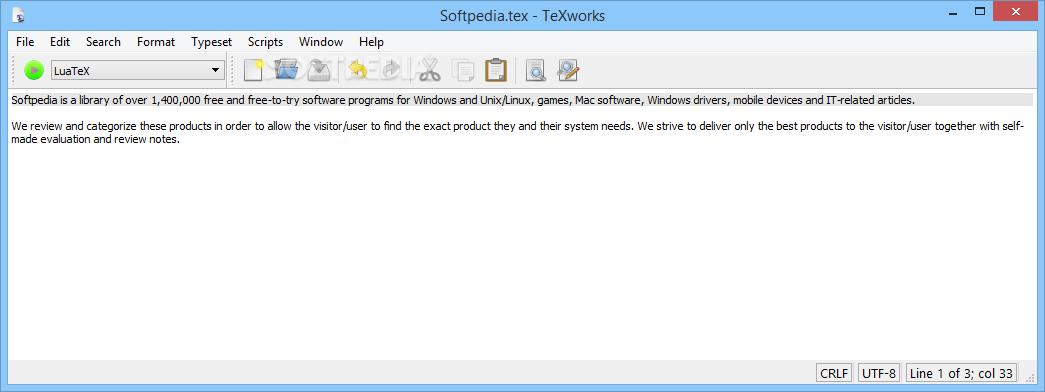
Task: Open the LuaTeX engine dropdown
Action: click(138, 70)
